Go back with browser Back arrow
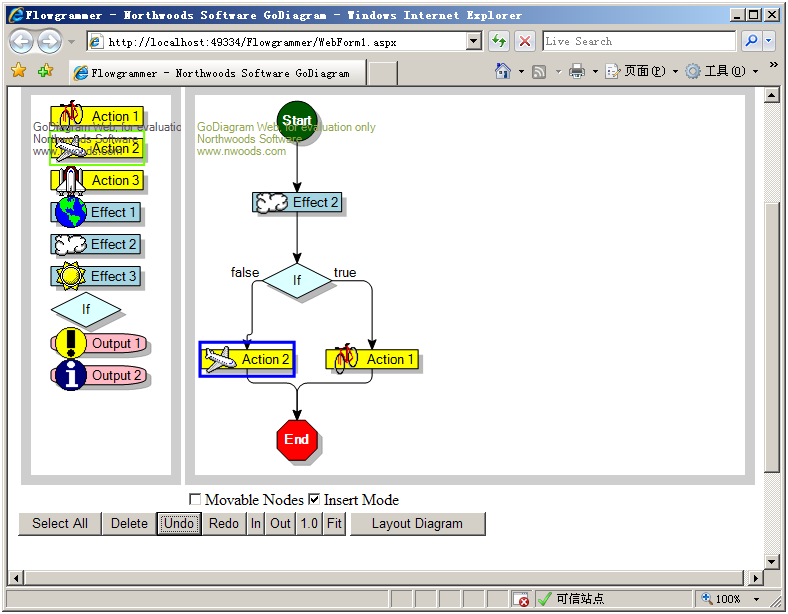Image resolution: width=788 pixels, height=614 pixels. point(21,41)
